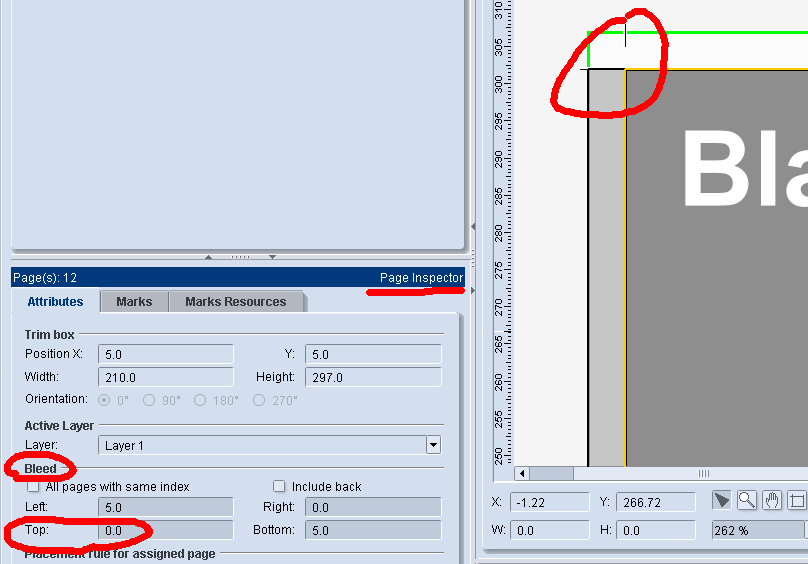Select the 180° orientation radio button

(200, 400)
